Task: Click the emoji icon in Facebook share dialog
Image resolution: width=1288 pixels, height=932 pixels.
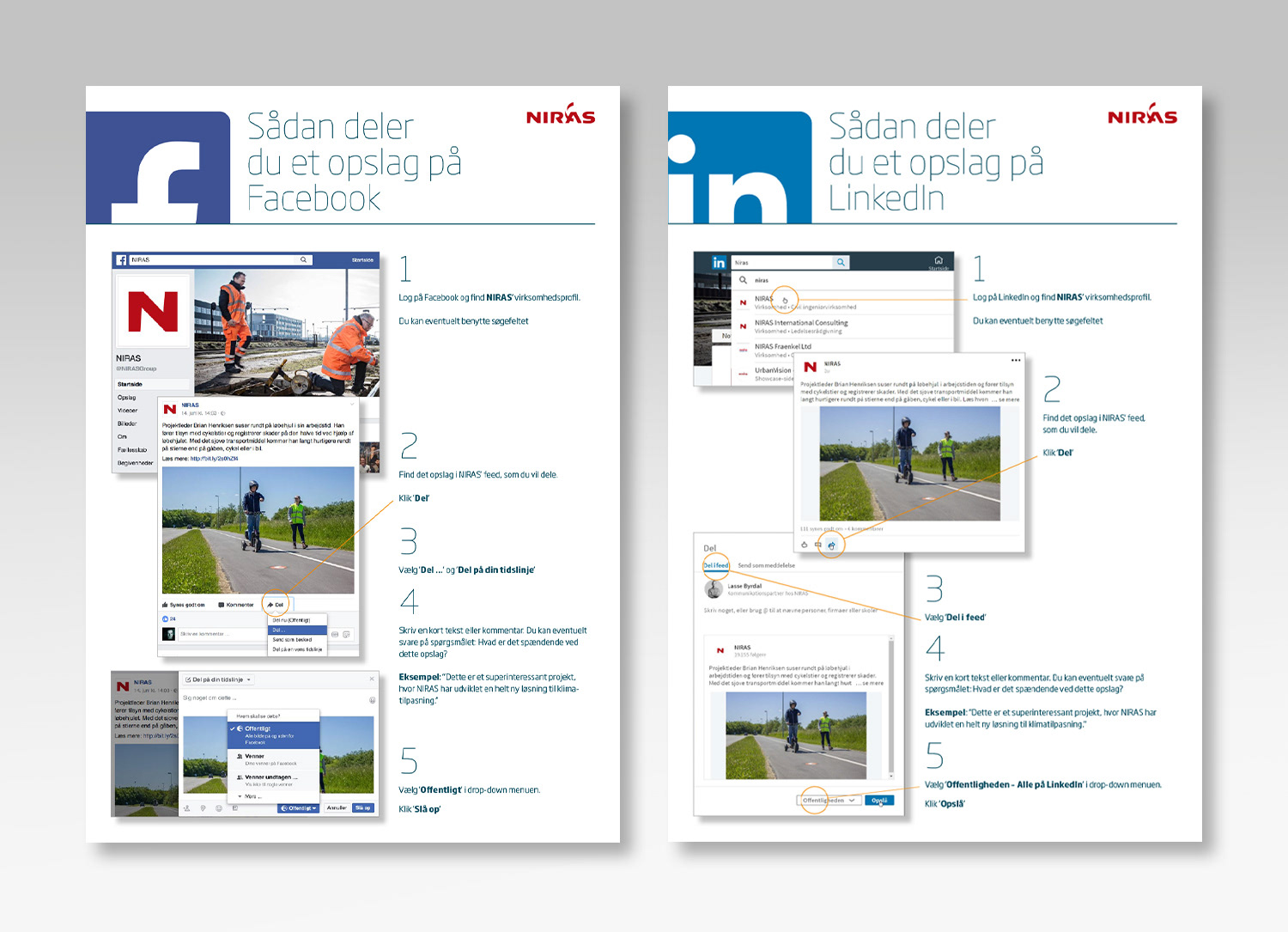Action: (x=372, y=699)
